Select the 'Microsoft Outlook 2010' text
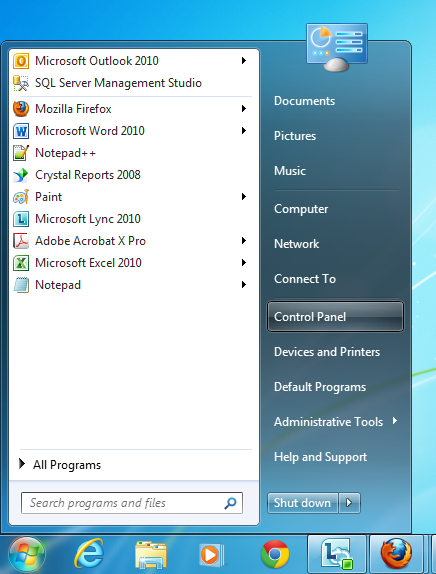This screenshot has width=436, height=574. click(x=97, y=61)
